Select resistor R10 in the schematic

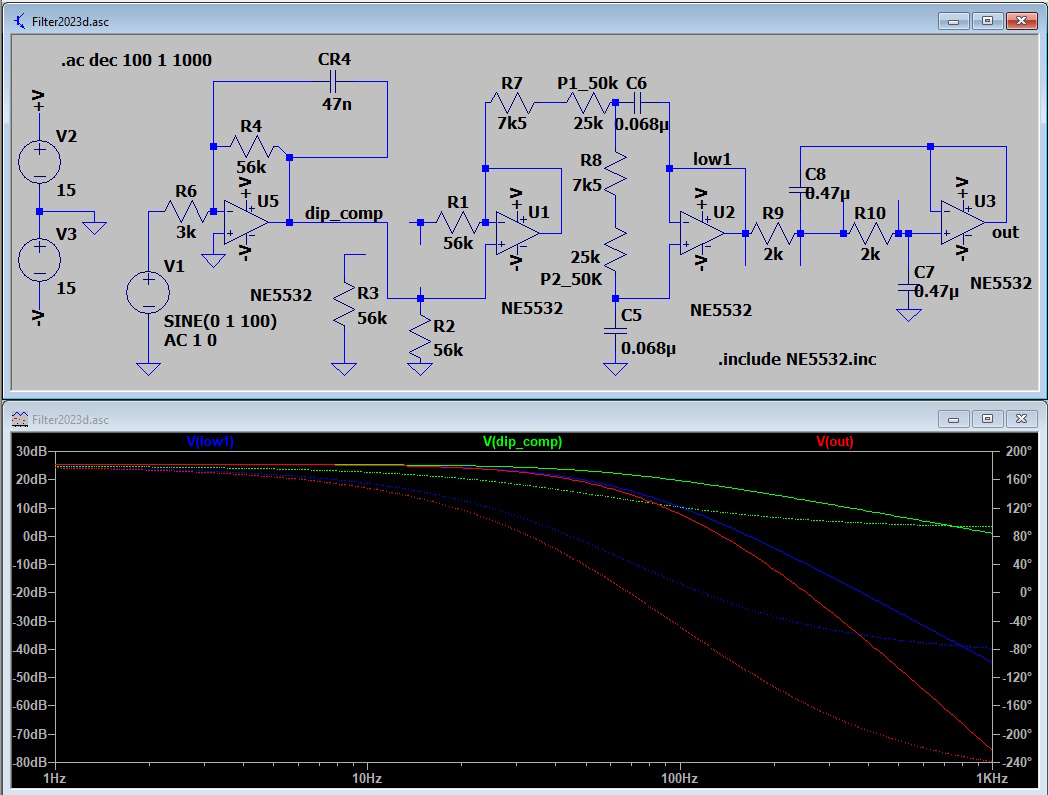click(x=870, y=233)
